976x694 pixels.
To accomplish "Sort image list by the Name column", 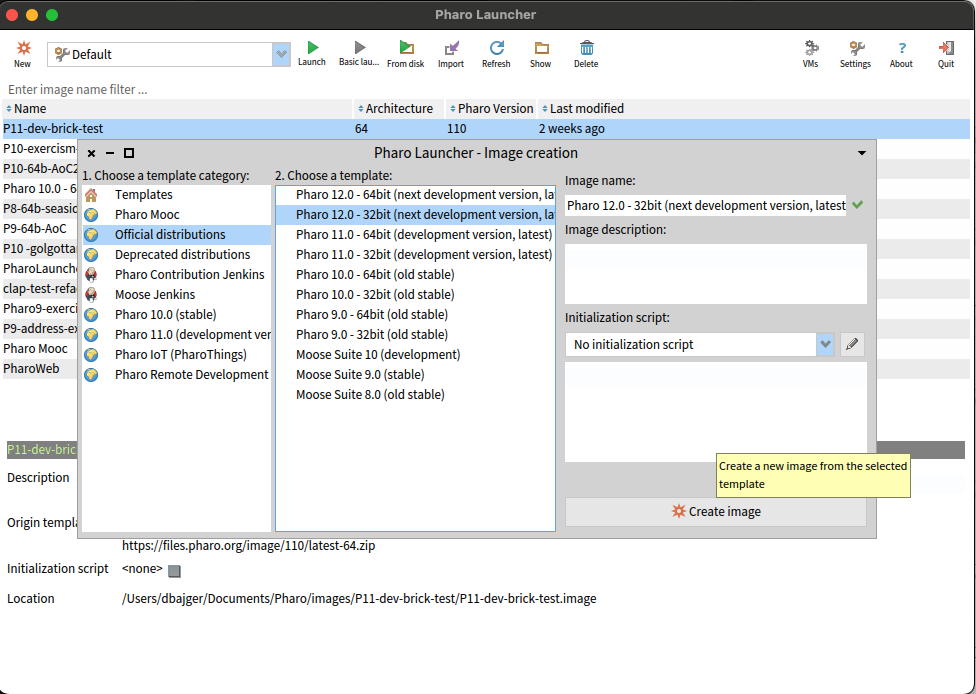I will 177,108.
